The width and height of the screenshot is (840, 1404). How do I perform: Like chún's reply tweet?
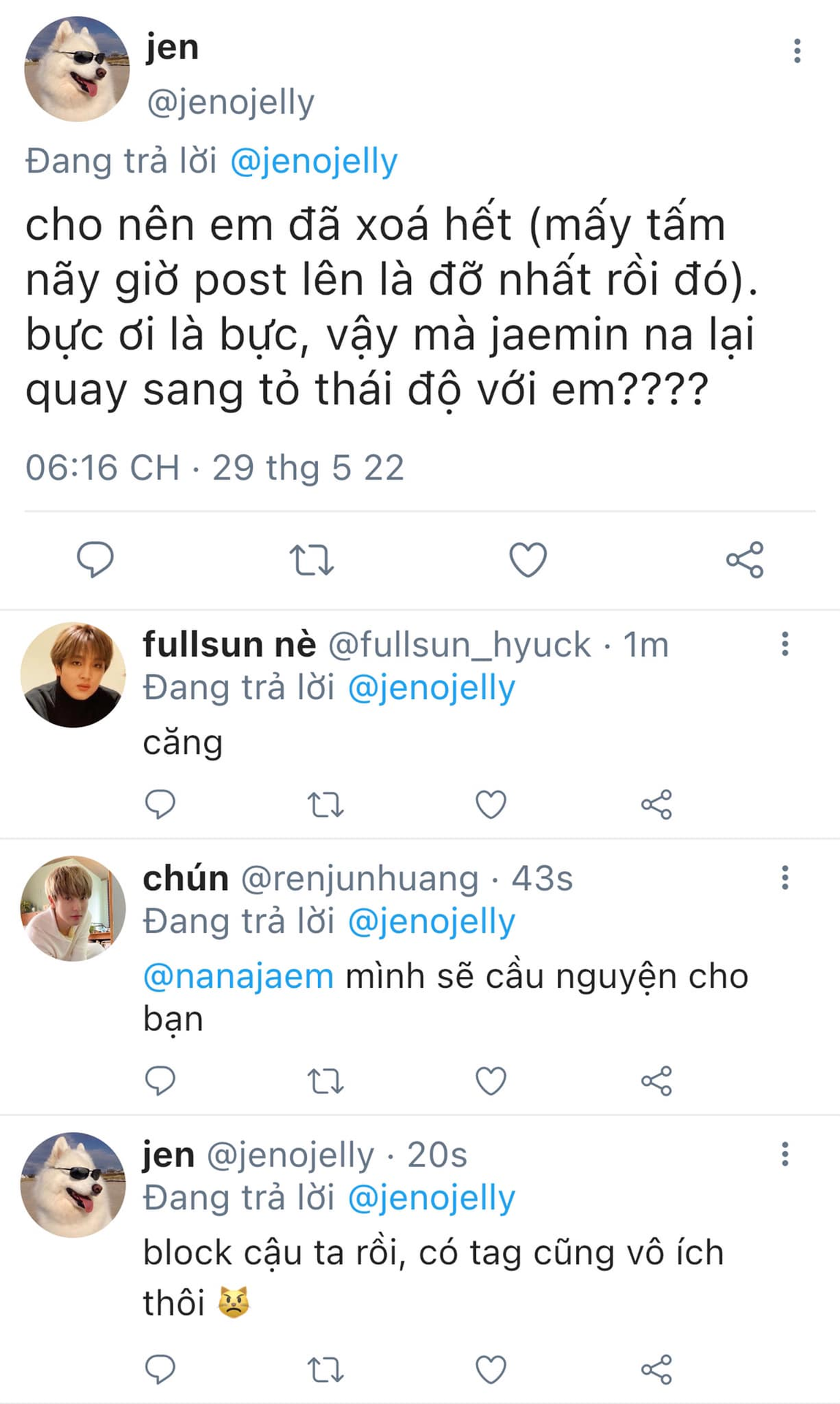[491, 1081]
